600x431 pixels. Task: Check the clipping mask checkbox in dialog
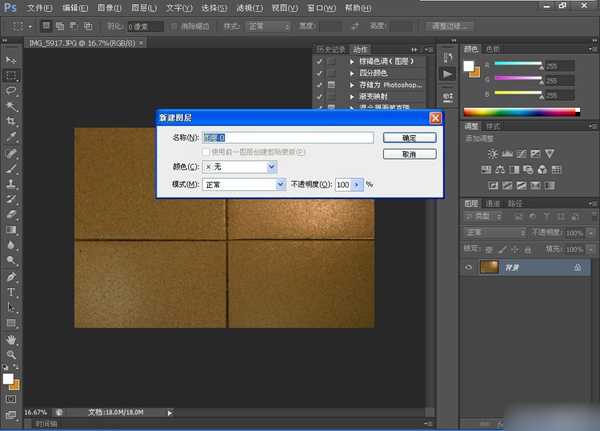[207, 151]
